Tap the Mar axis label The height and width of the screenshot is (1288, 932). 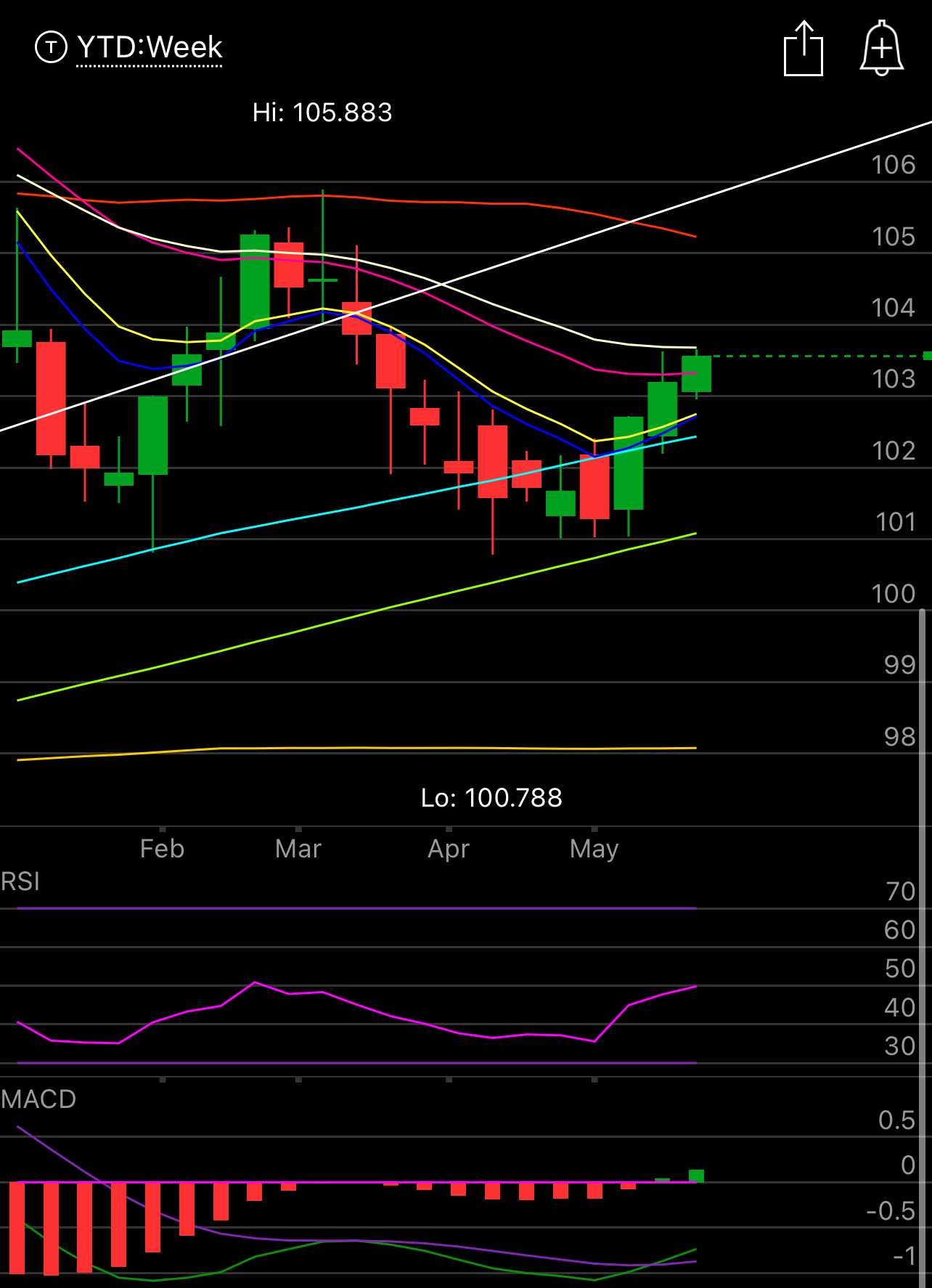[298, 849]
